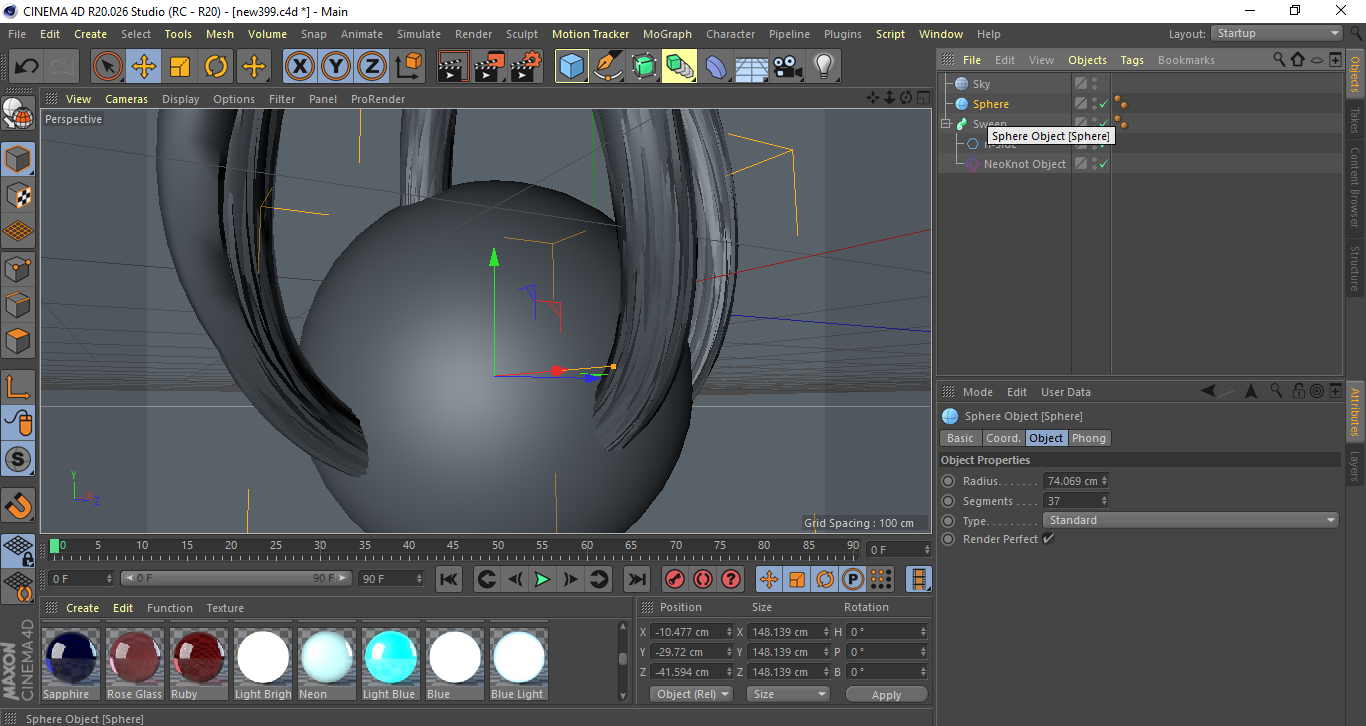1366x726 pixels.
Task: Activate the Scale tool
Action: [x=180, y=67]
